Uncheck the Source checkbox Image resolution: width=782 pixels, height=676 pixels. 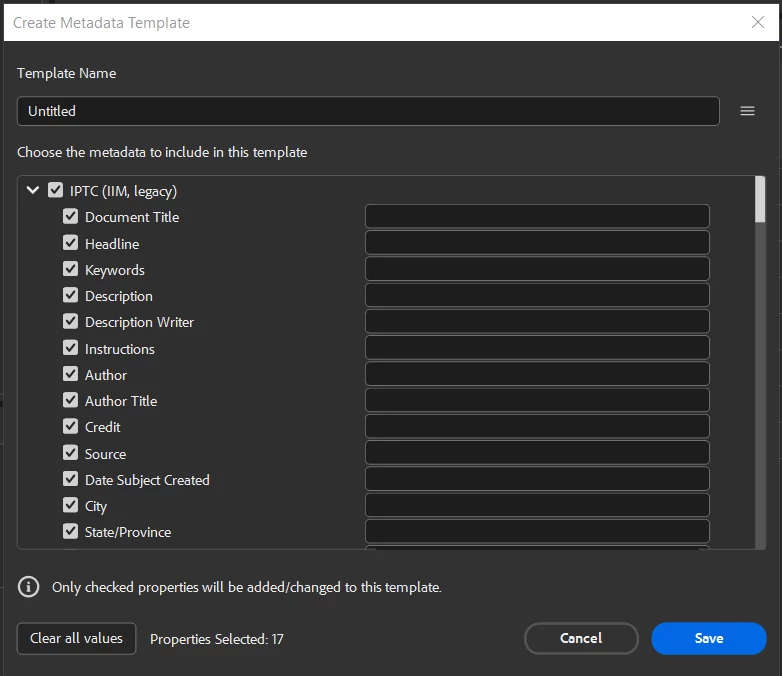pos(70,452)
